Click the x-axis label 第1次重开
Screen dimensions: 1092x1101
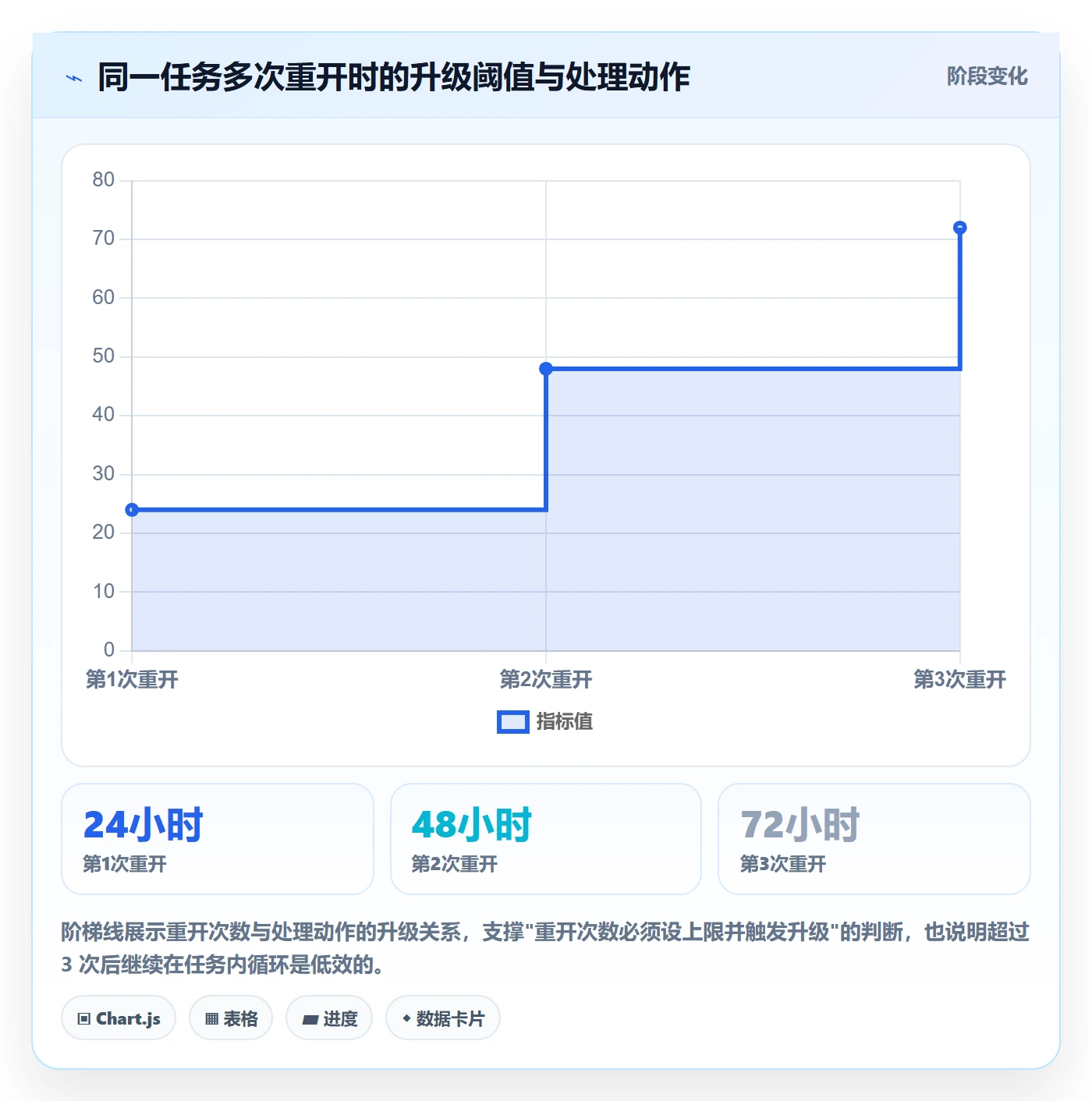(132, 680)
